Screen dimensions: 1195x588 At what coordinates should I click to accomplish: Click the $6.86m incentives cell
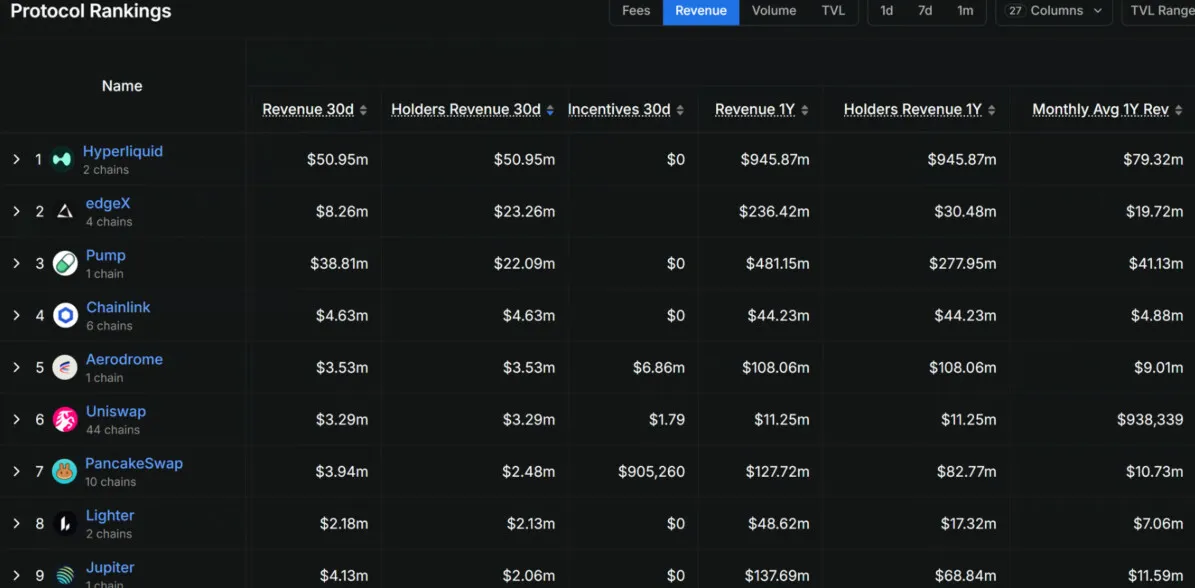tap(658, 367)
